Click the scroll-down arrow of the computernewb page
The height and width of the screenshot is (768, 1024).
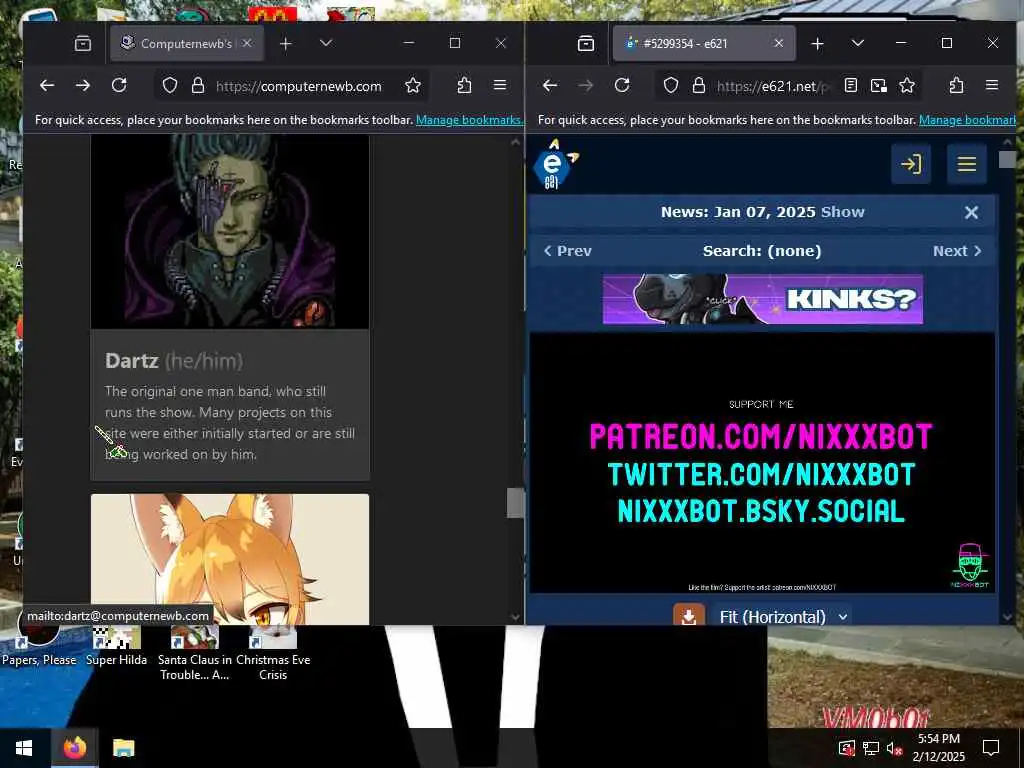click(x=515, y=616)
